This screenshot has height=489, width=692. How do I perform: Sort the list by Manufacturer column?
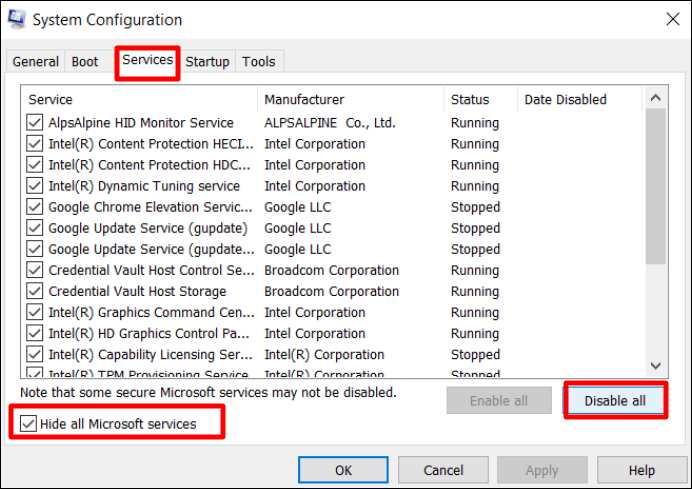[x=304, y=99]
